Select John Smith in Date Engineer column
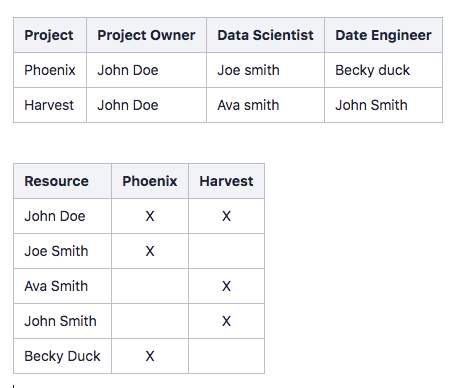The height and width of the screenshot is (388, 458). pyautogui.click(x=383, y=105)
